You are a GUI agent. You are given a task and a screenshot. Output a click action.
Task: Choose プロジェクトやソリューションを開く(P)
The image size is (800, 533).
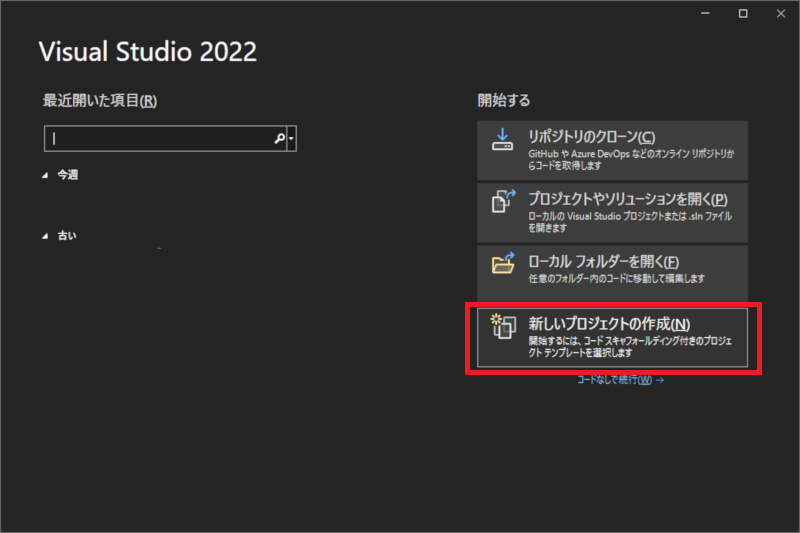tap(612, 213)
